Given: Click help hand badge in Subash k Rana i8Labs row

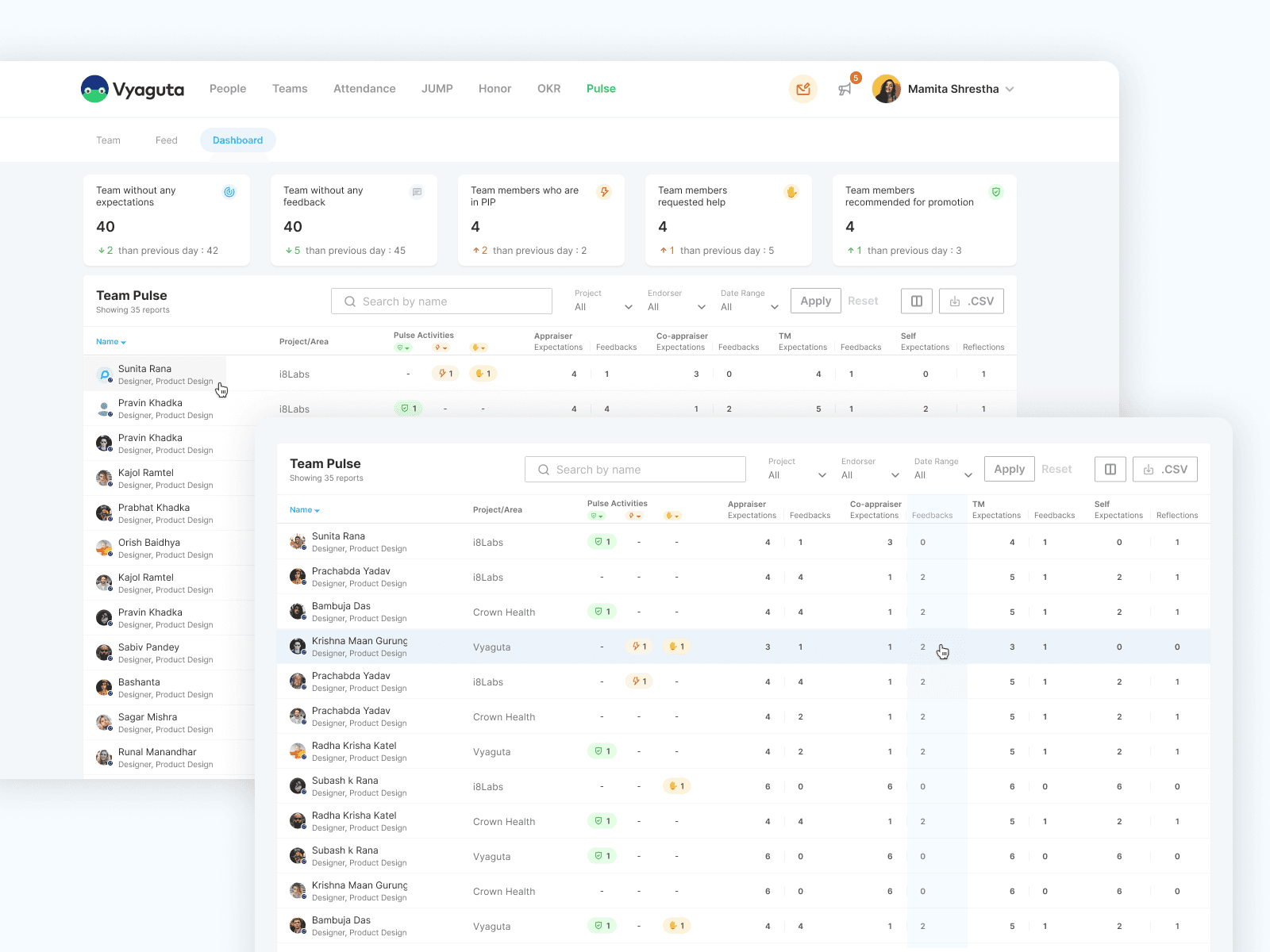Looking at the screenshot, I should pyautogui.click(x=676, y=786).
